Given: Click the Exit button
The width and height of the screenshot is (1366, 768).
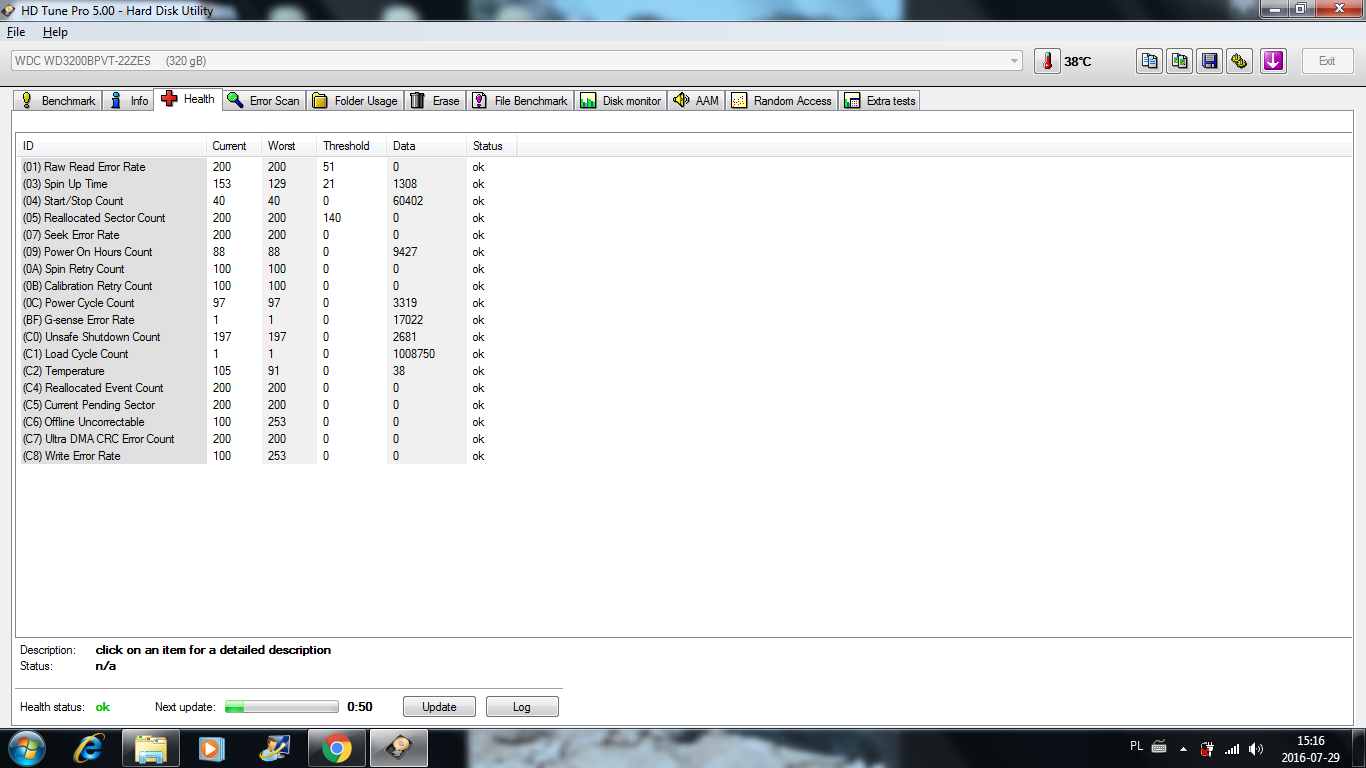Looking at the screenshot, I should 1327,61.
